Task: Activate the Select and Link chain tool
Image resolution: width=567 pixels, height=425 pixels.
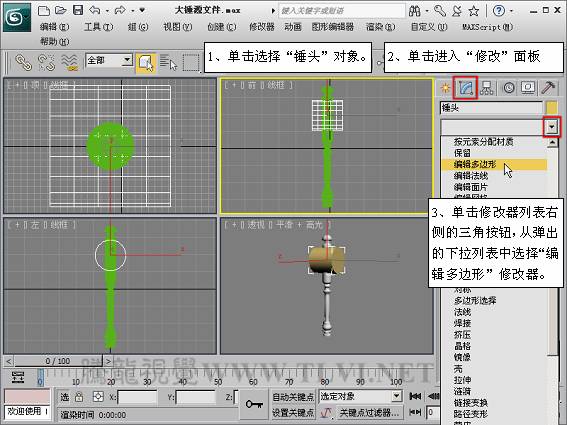Action: 24,62
